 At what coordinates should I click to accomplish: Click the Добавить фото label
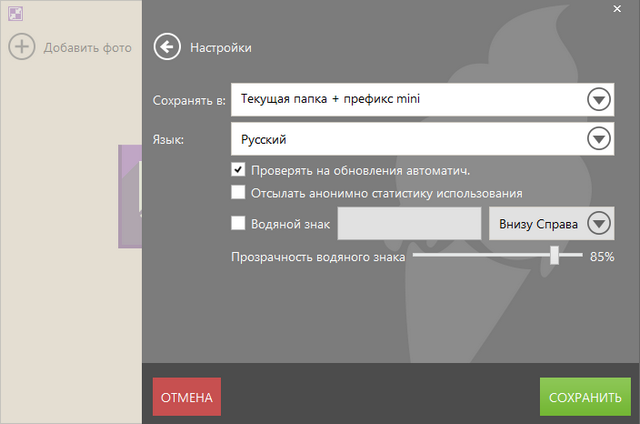pyautogui.click(x=87, y=47)
